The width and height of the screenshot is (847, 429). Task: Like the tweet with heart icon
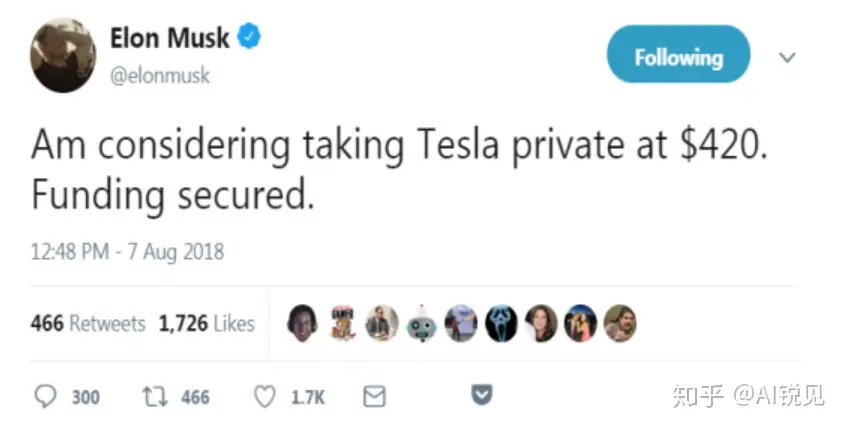pyautogui.click(x=264, y=397)
